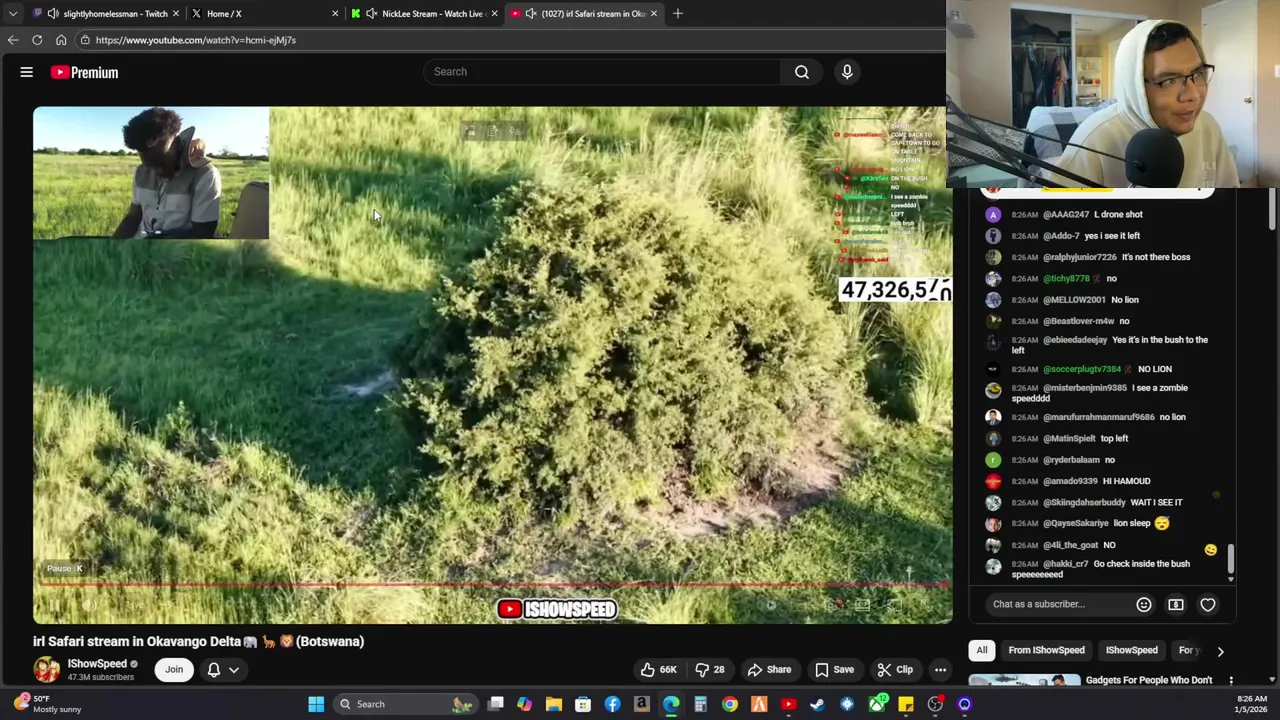The image size is (1280, 720).
Task: Close the slightlyhomelessman Twitch tab
Action: click(176, 14)
